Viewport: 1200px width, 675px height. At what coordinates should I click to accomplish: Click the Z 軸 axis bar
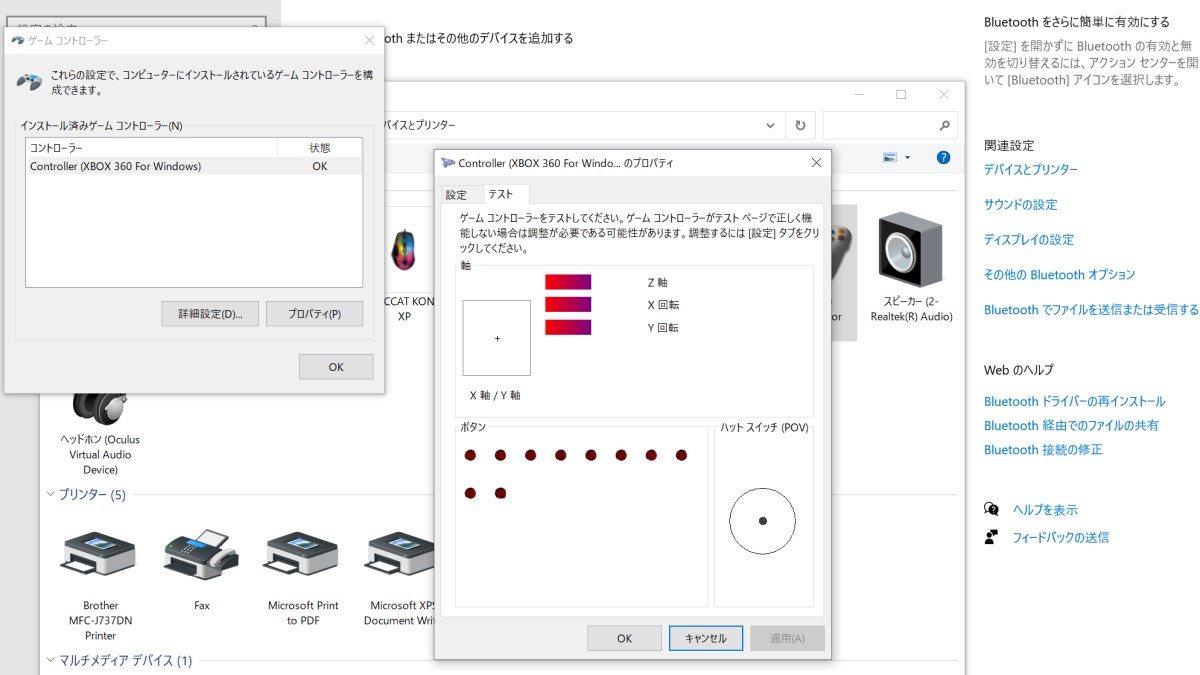coord(568,282)
